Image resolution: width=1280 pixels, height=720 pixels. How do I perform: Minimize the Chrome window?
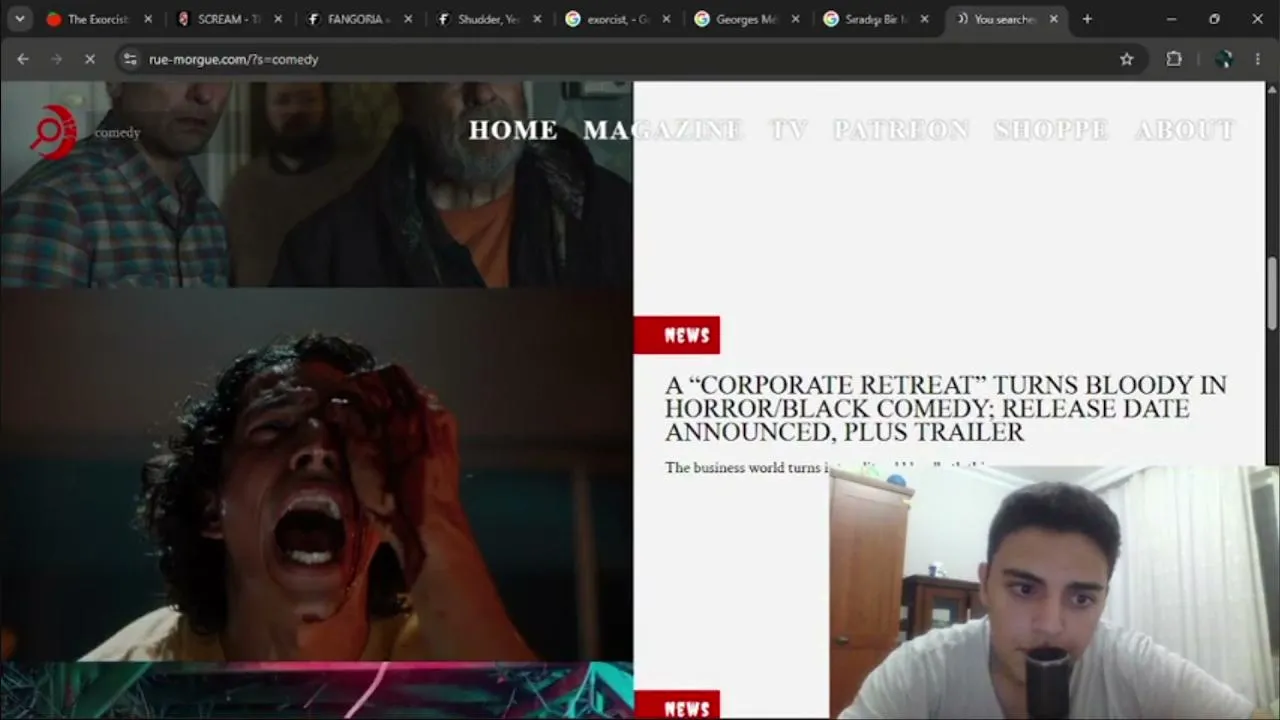[x=1171, y=19]
